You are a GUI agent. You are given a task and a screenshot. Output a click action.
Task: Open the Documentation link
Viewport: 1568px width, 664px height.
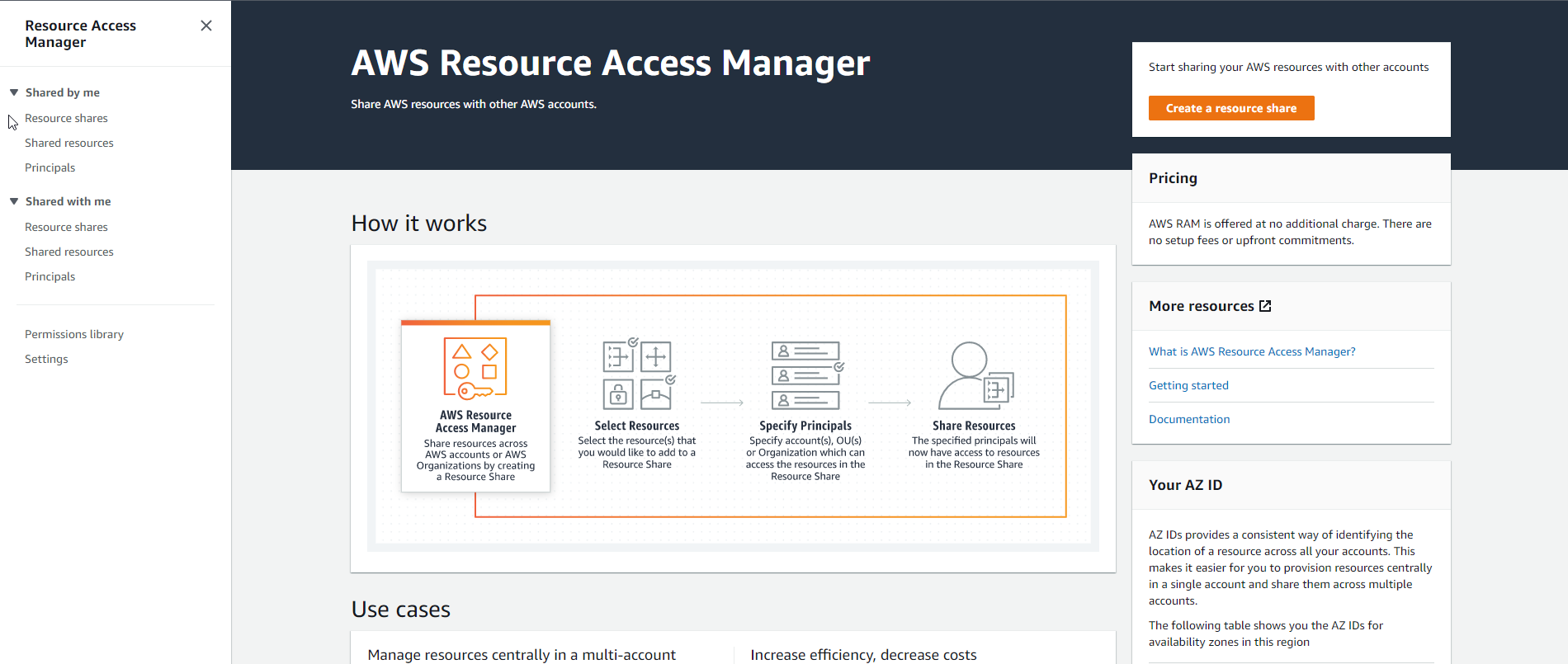(1189, 419)
